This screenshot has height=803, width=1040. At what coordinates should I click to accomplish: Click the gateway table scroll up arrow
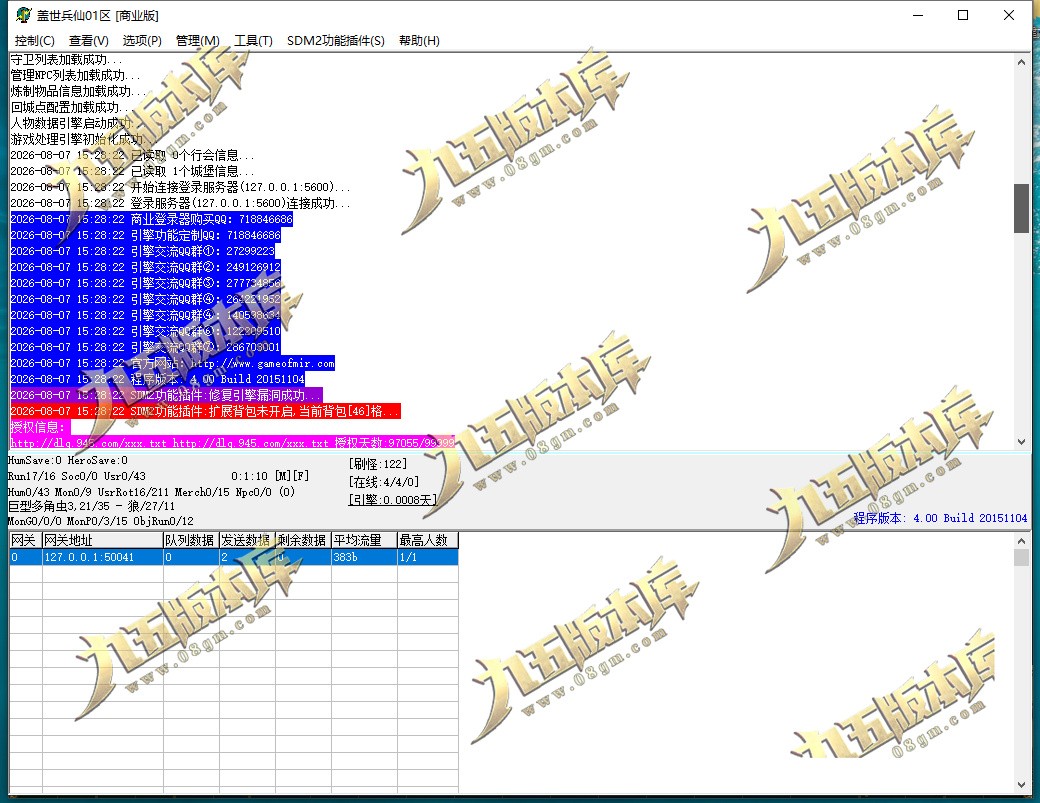1021,541
